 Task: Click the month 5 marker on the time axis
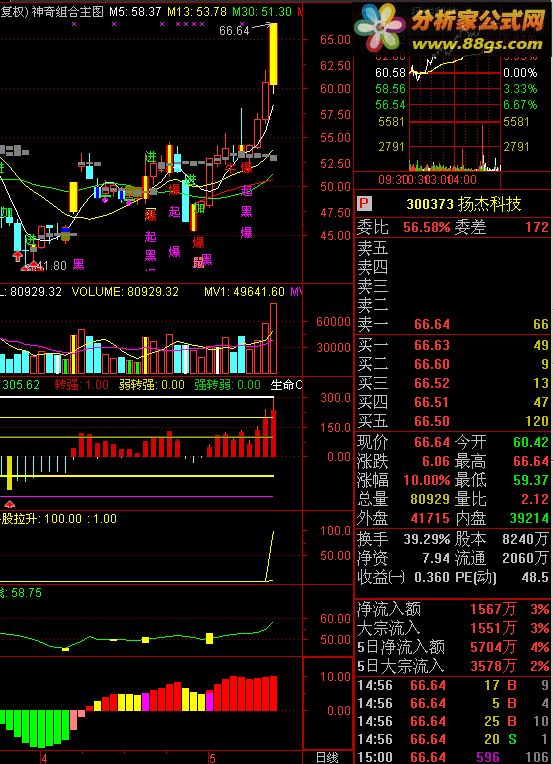click(212, 758)
